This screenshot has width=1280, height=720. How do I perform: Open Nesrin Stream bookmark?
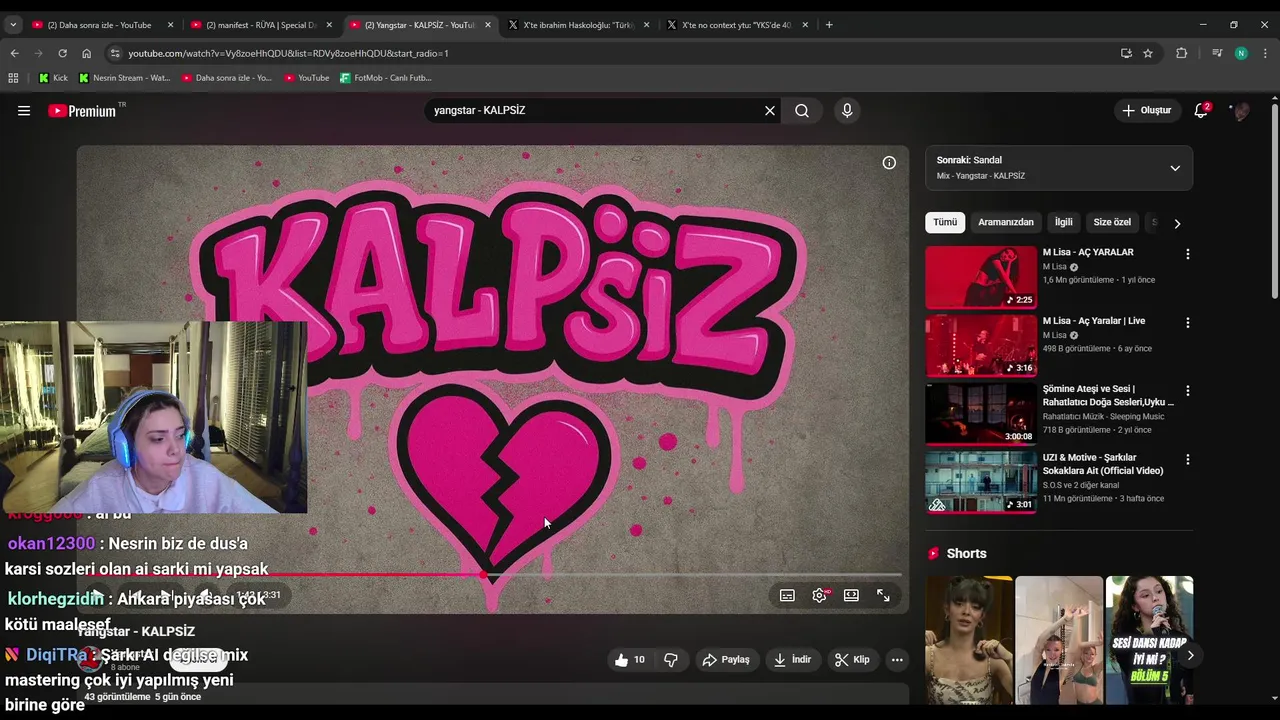point(125,78)
